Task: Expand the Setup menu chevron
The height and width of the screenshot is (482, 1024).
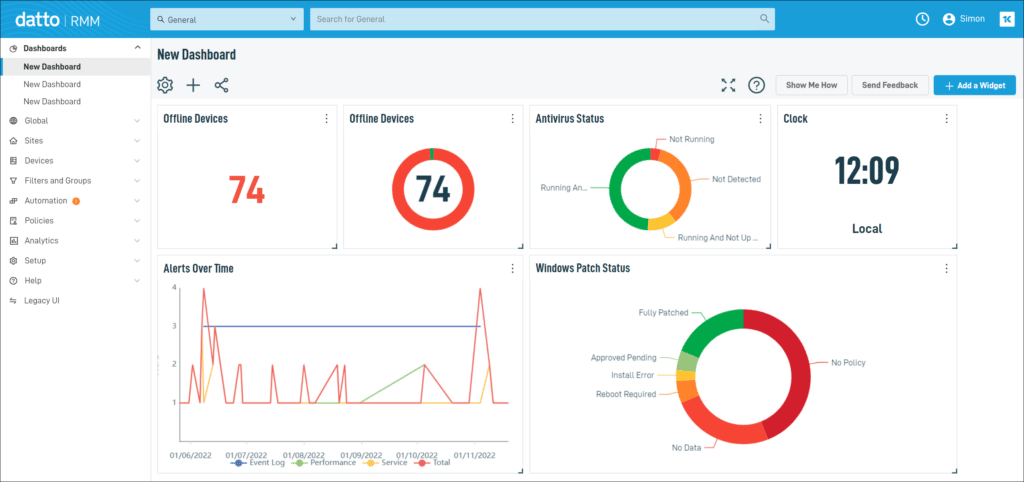Action: pos(137,261)
